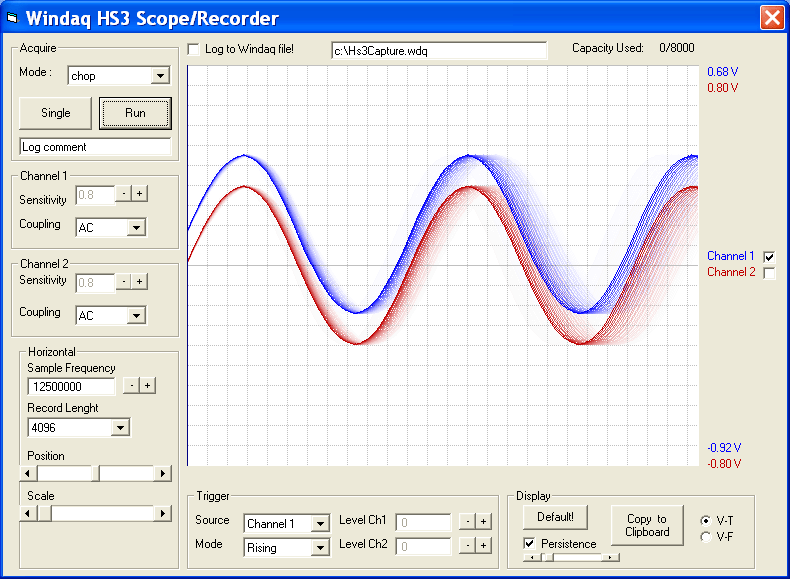The height and width of the screenshot is (579, 790).
Task: Select the V-F display radio button
Action: (705, 537)
